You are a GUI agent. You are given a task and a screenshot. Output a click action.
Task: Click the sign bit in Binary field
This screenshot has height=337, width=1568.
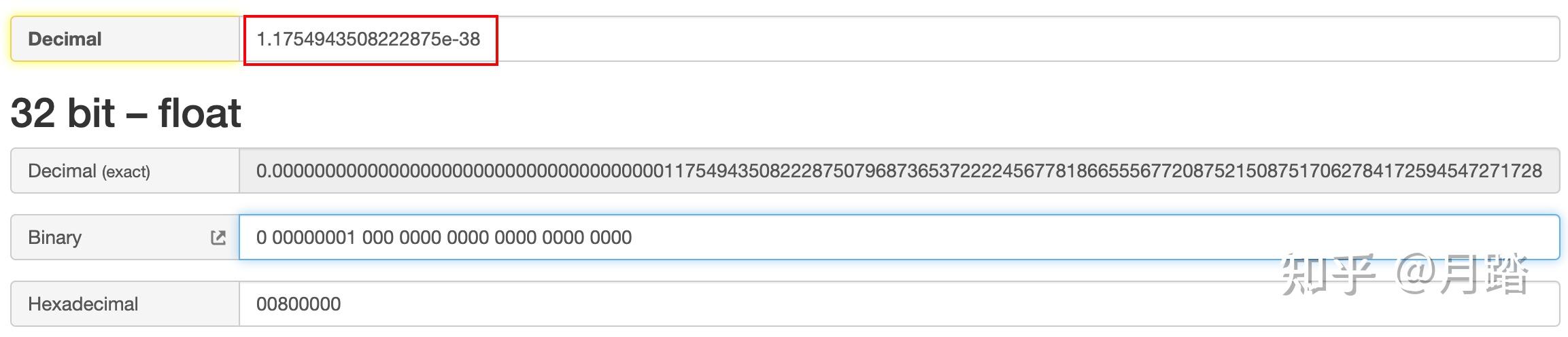[261, 237]
